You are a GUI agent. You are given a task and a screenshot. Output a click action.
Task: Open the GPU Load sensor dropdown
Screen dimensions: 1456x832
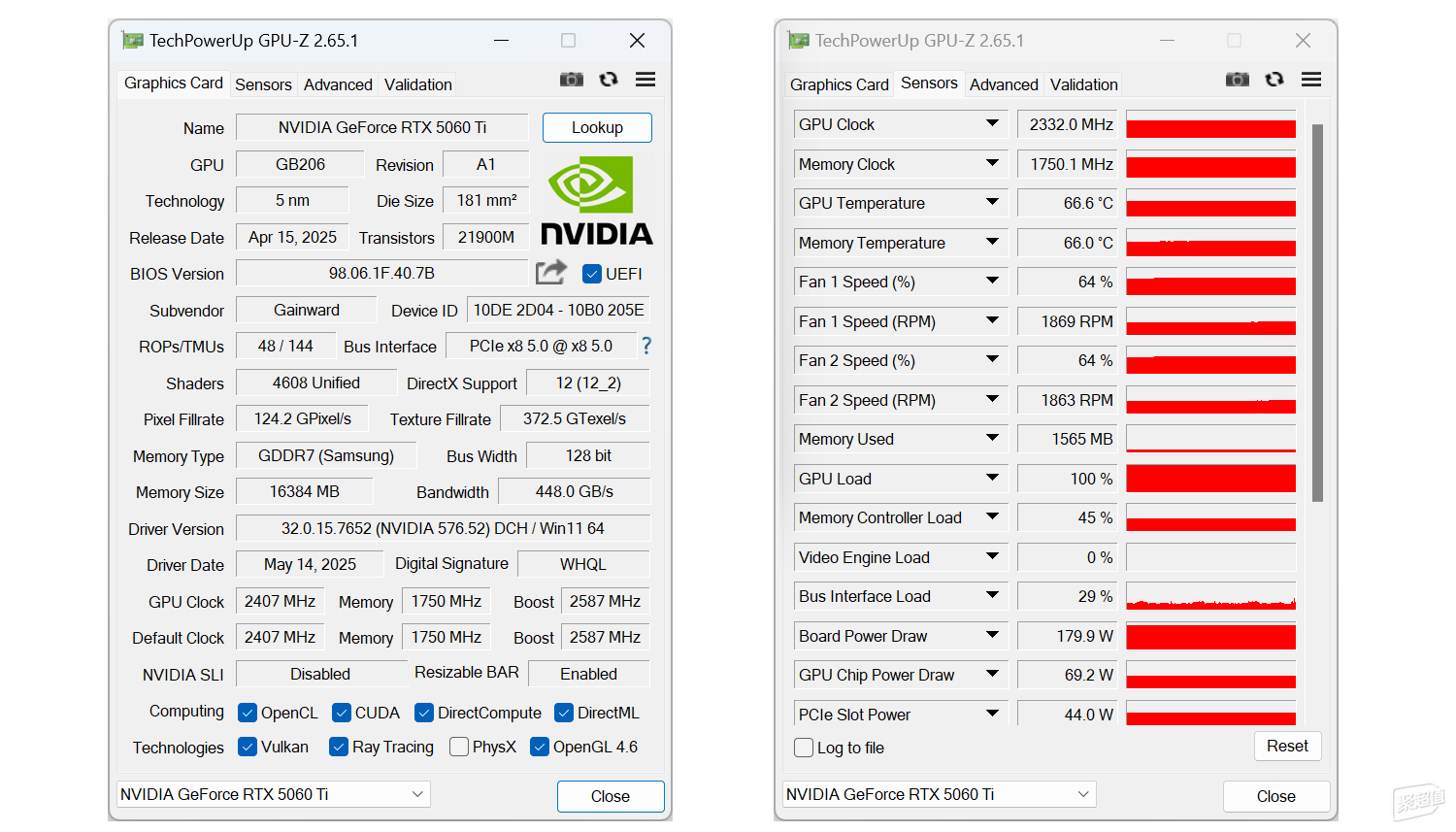pos(992,479)
